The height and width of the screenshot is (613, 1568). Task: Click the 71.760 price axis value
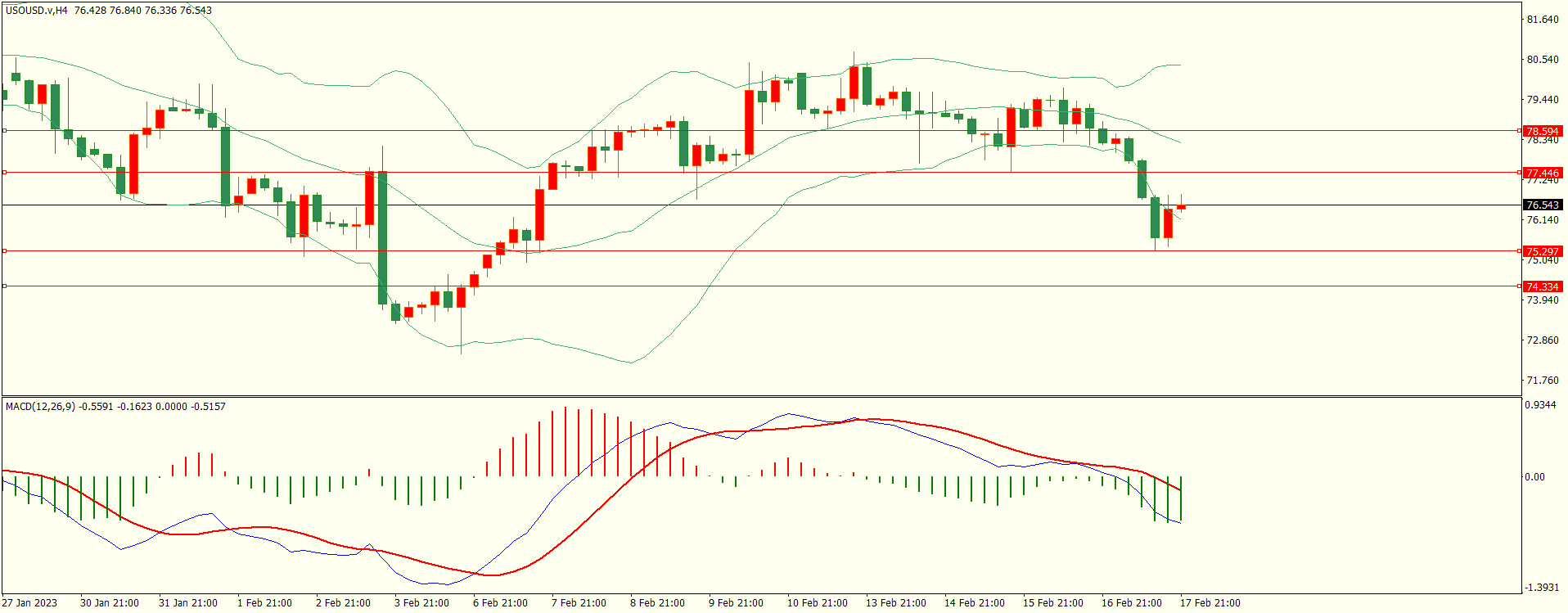click(1543, 381)
